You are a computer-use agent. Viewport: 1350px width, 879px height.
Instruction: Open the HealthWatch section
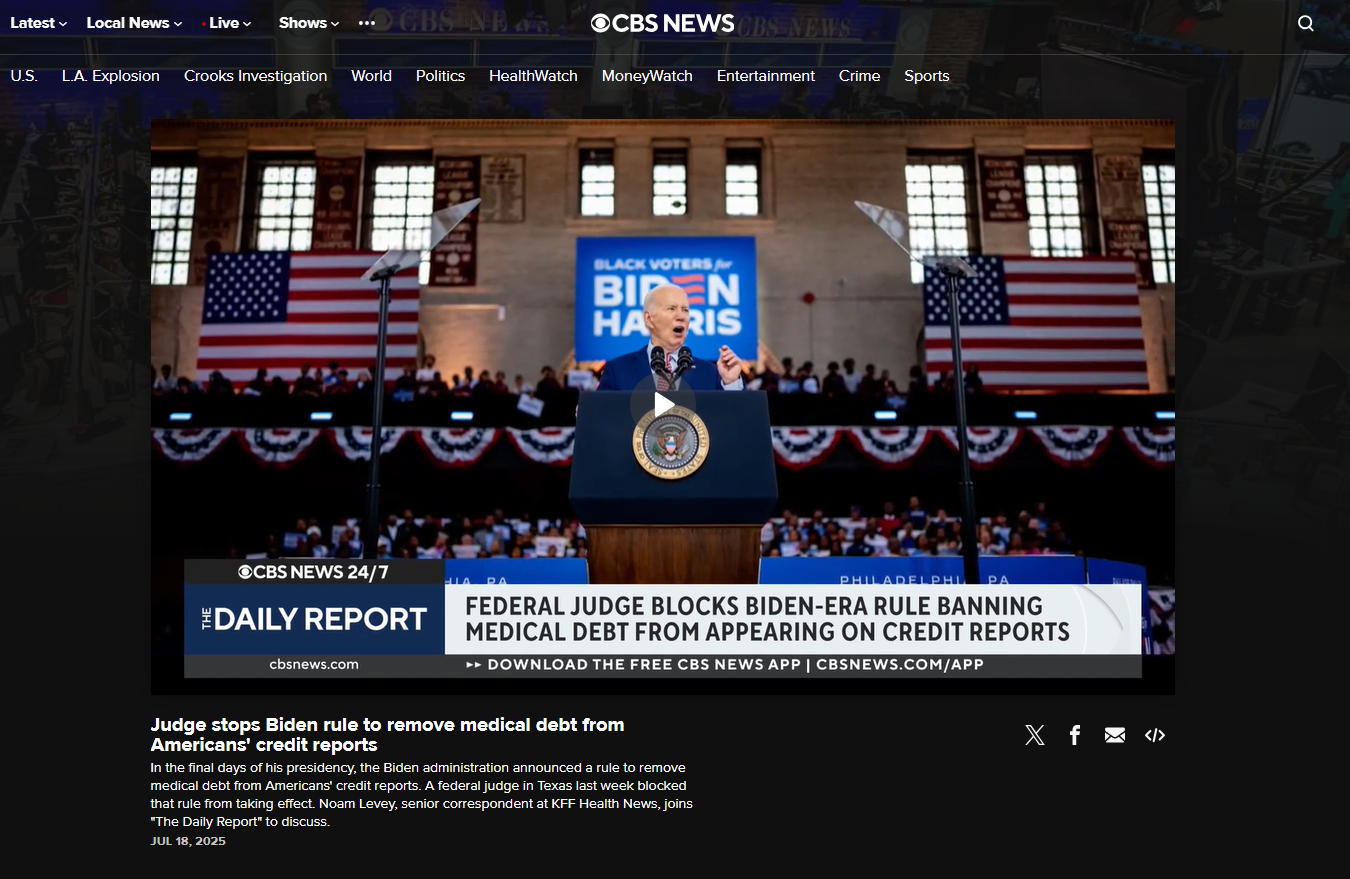(533, 76)
